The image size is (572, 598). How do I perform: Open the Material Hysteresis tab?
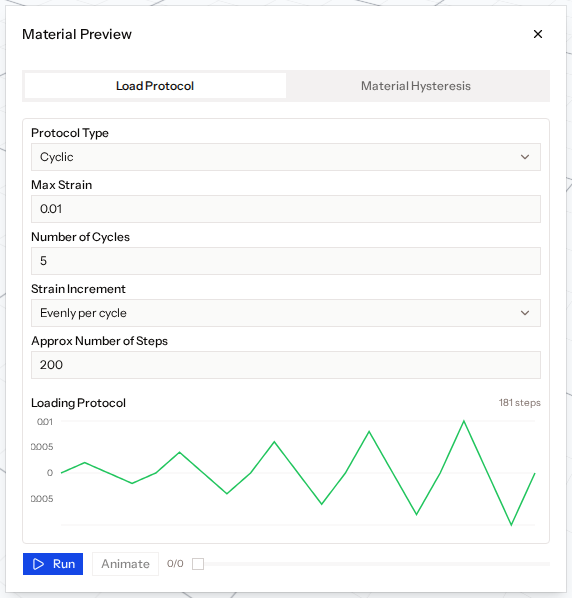pos(416,86)
